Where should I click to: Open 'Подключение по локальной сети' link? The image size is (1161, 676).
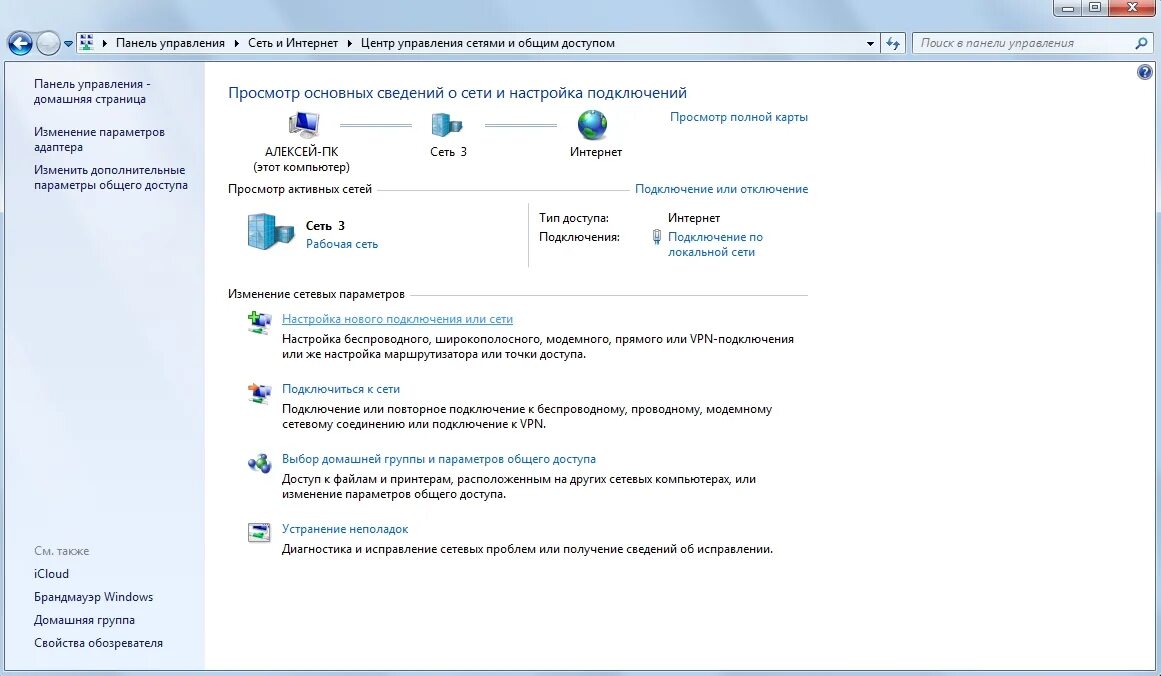point(715,244)
